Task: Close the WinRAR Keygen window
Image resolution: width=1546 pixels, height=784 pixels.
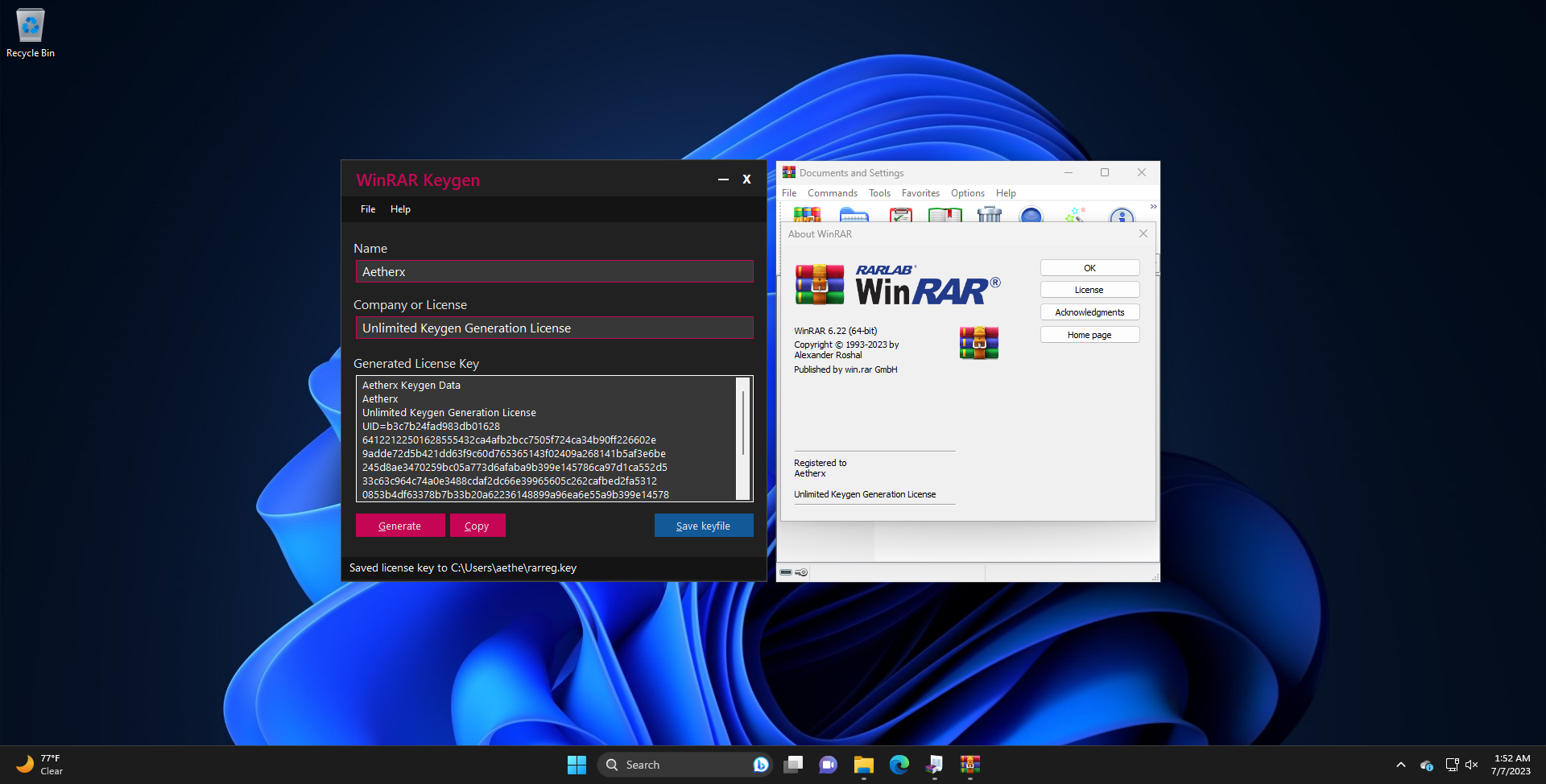Action: [x=746, y=179]
